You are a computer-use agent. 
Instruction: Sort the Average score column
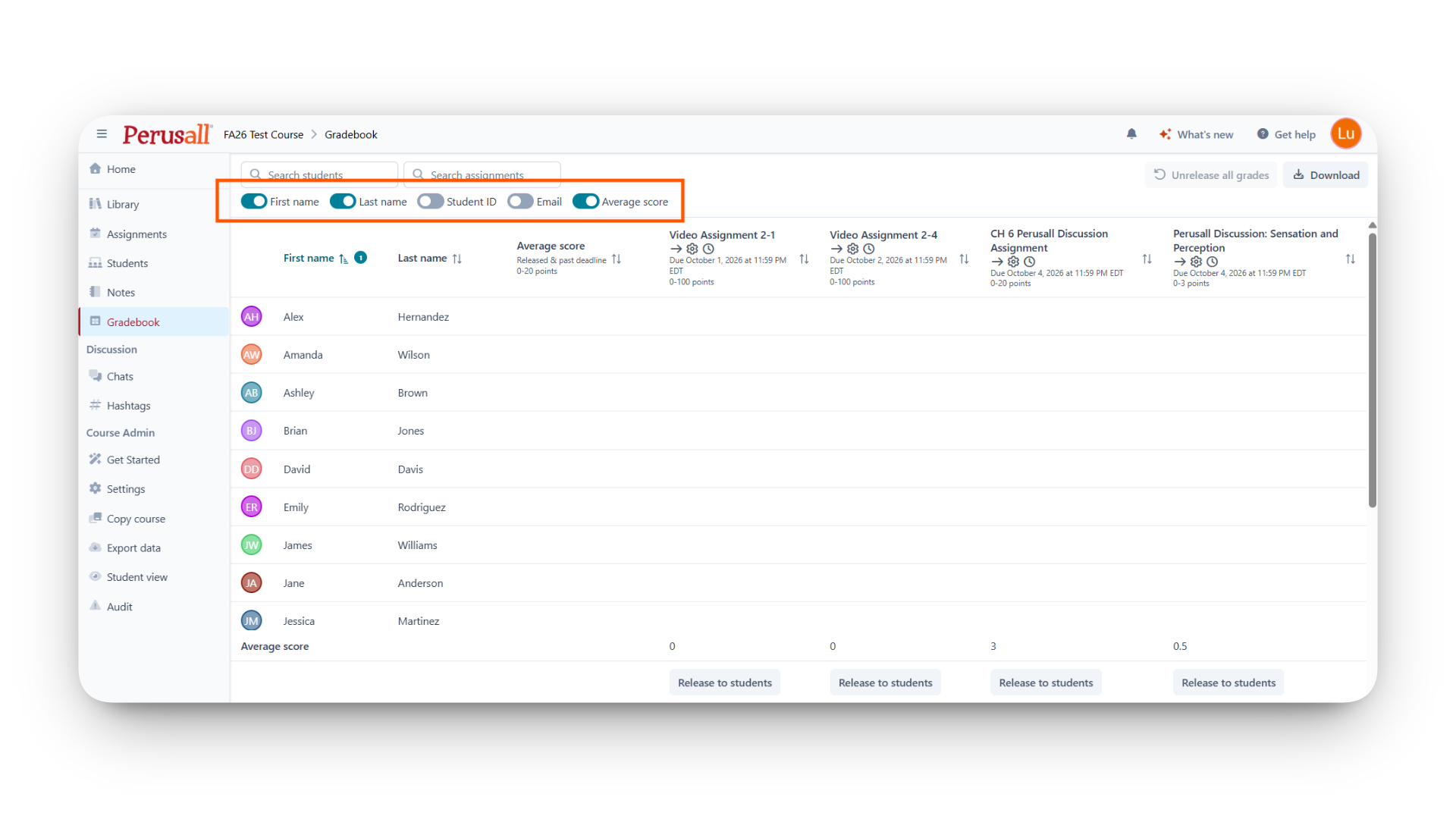click(x=617, y=259)
